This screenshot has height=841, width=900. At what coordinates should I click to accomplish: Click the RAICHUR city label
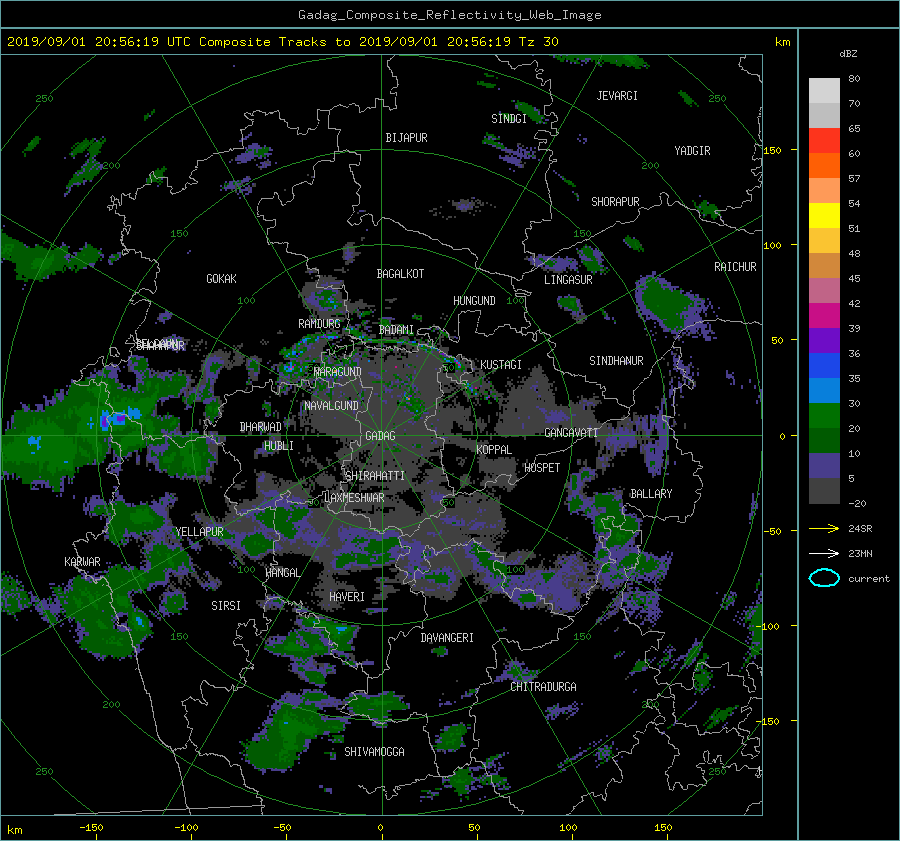(x=735, y=267)
